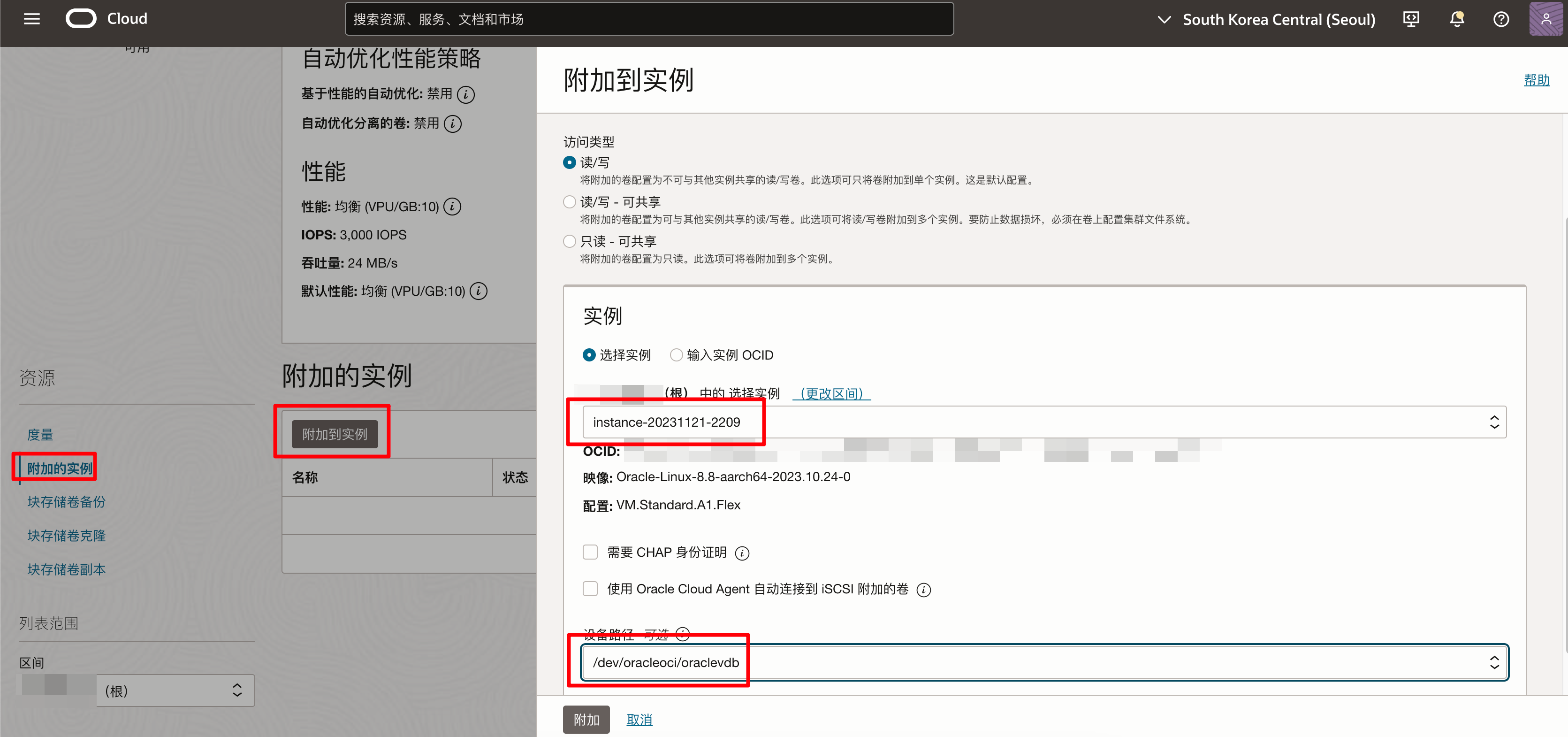Click the 取消 link
Screen dimensions: 1568x737
pos(639,719)
